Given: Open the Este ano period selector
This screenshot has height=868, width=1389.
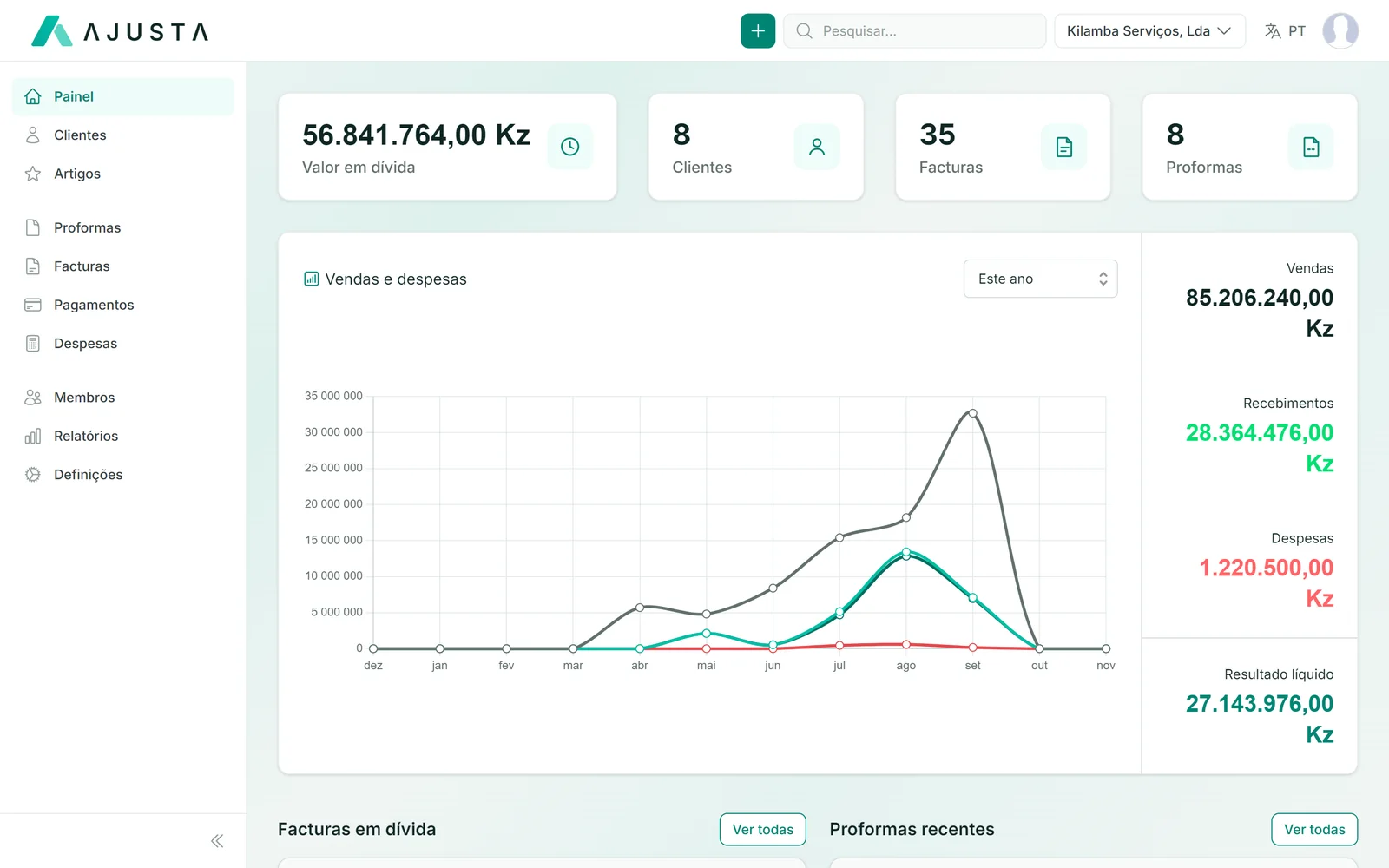Looking at the screenshot, I should [1040, 279].
